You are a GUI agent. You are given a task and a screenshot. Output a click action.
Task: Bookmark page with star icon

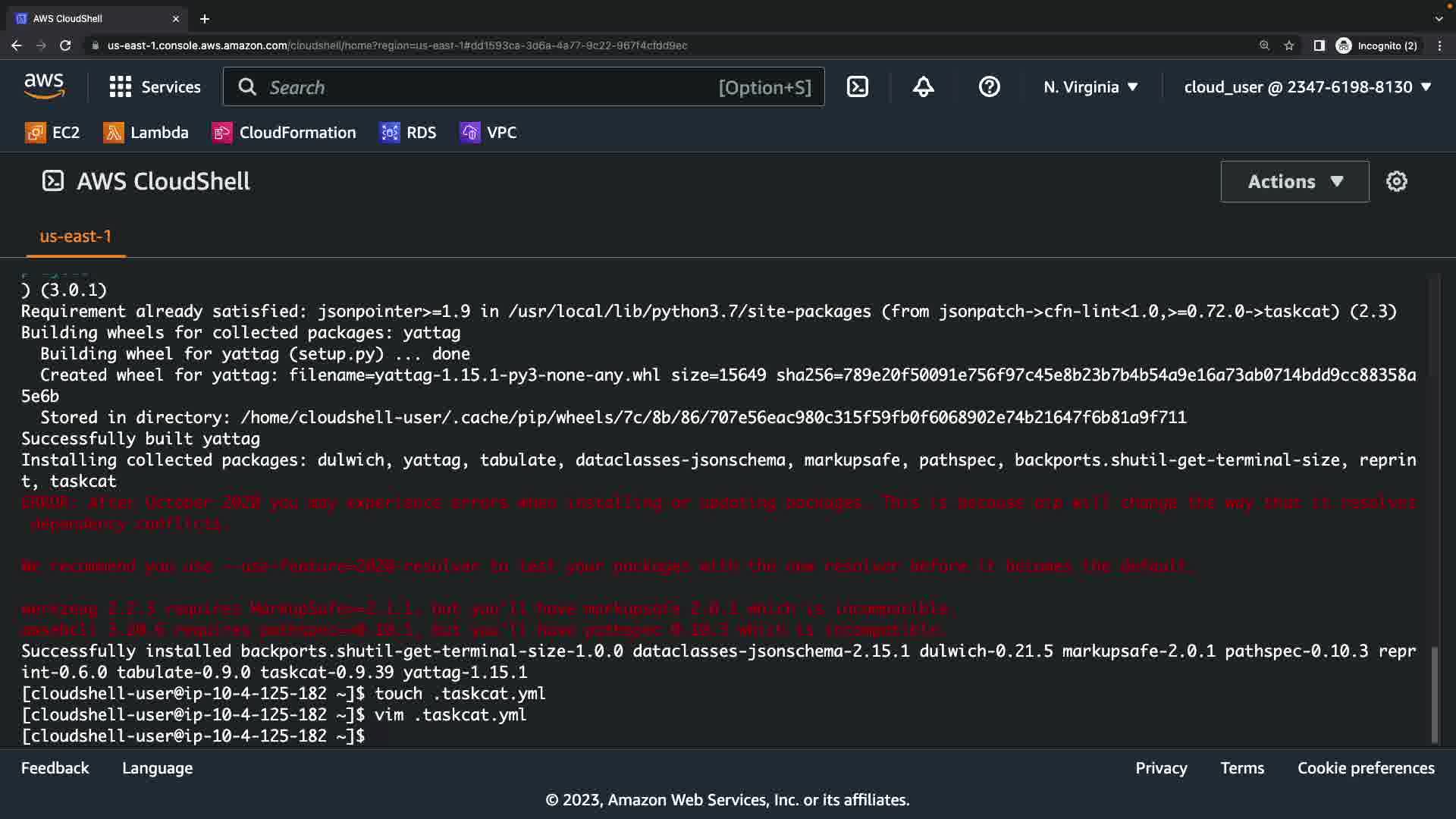pos(1289,45)
